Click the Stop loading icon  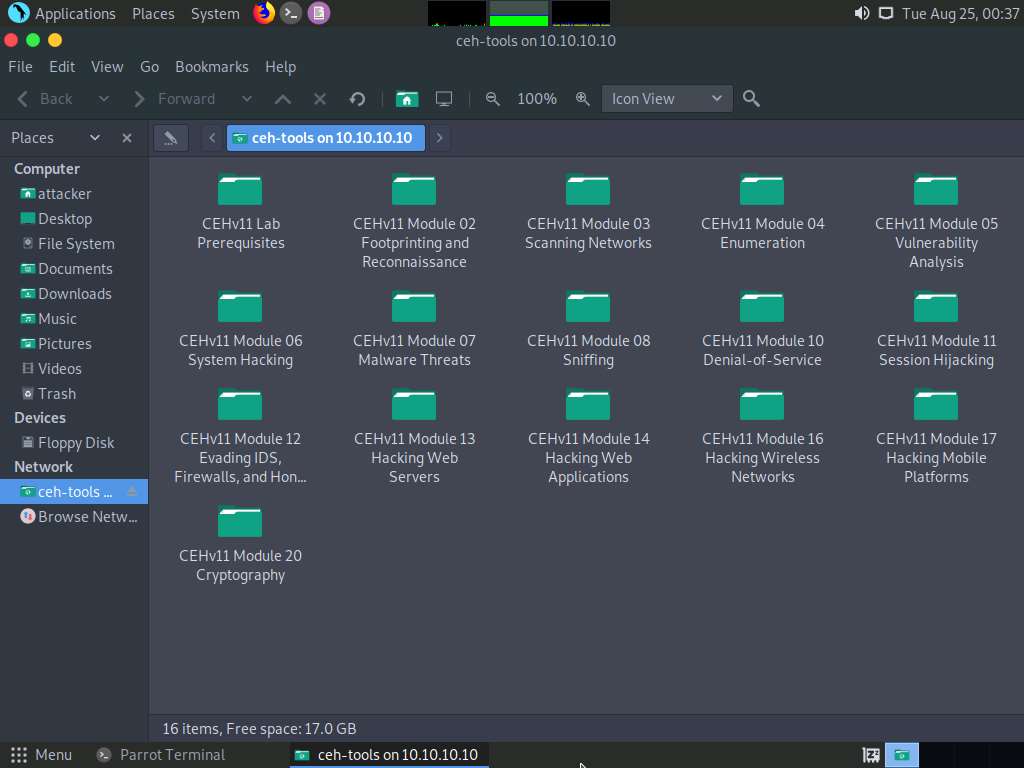(x=320, y=99)
